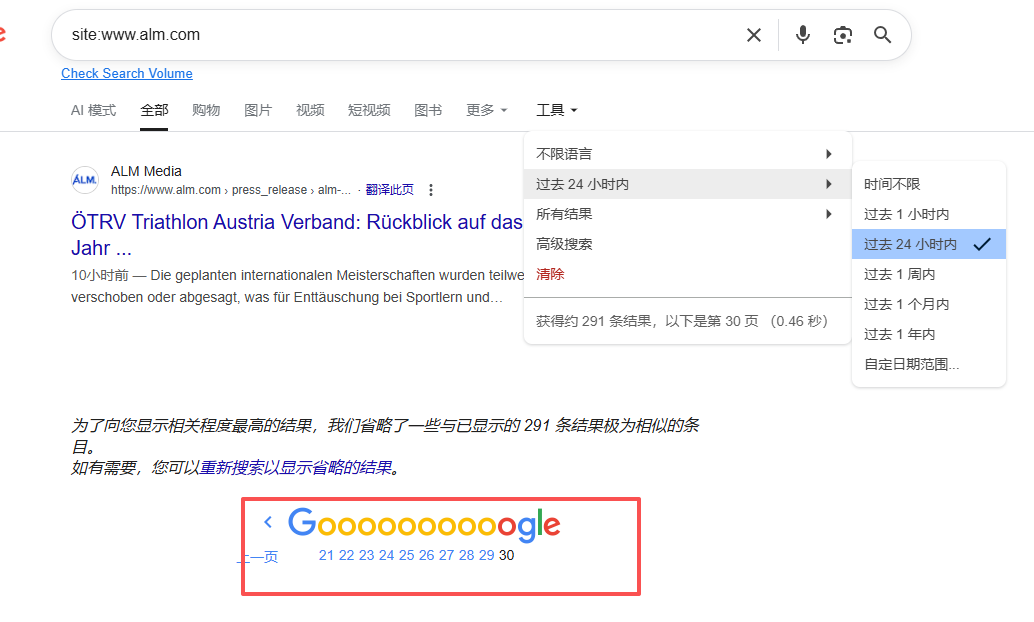Open three-dot options for ALM Media result

[431, 190]
